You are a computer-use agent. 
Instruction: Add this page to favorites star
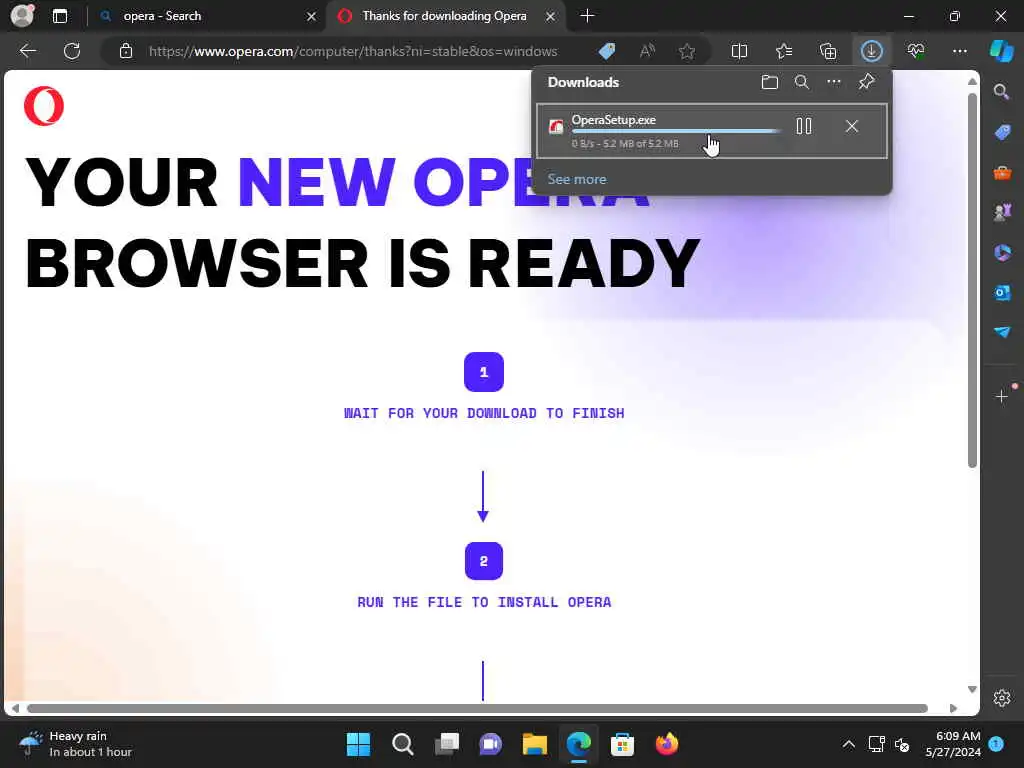click(x=686, y=51)
